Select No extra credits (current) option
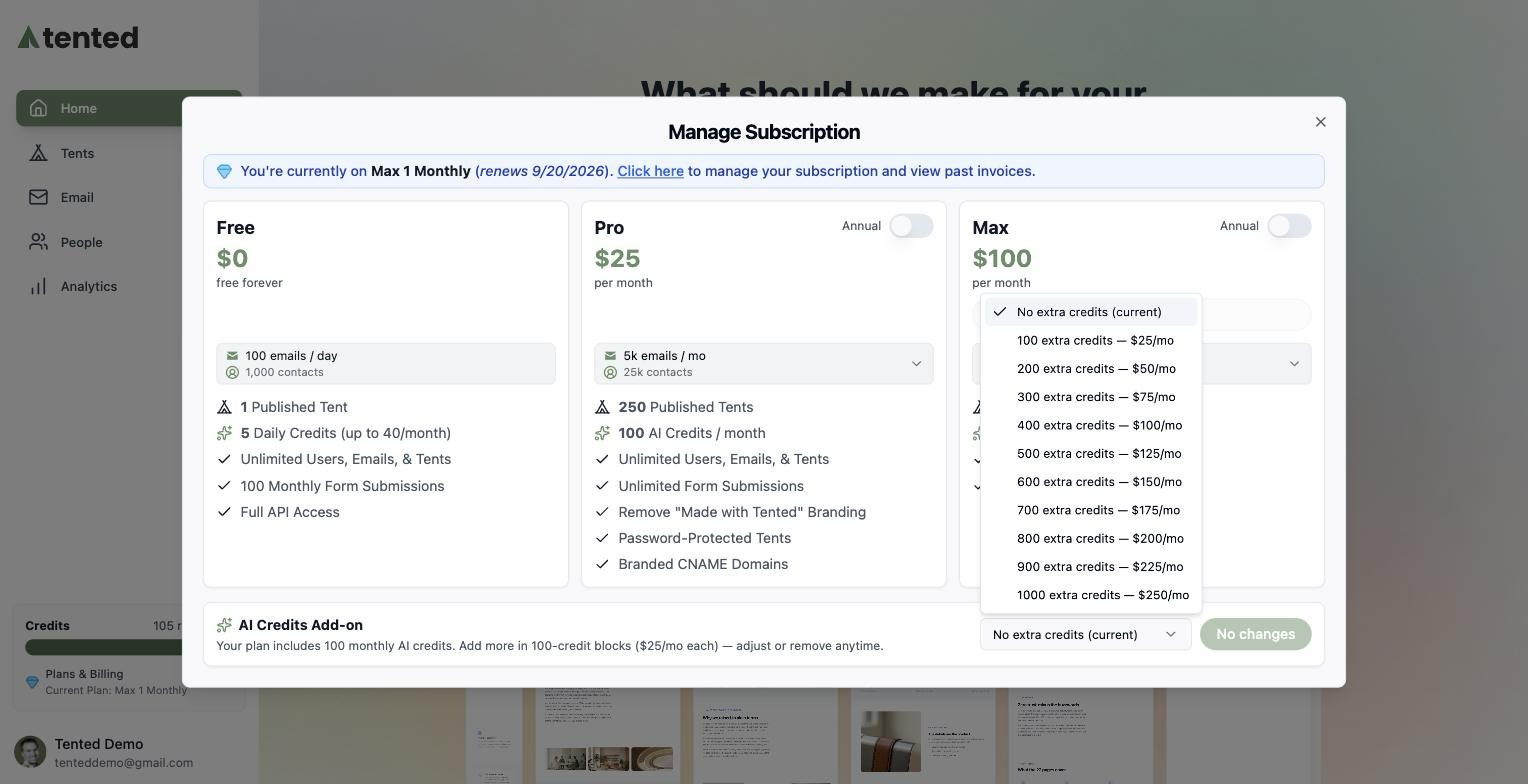This screenshot has height=784, width=1528. tap(1091, 312)
